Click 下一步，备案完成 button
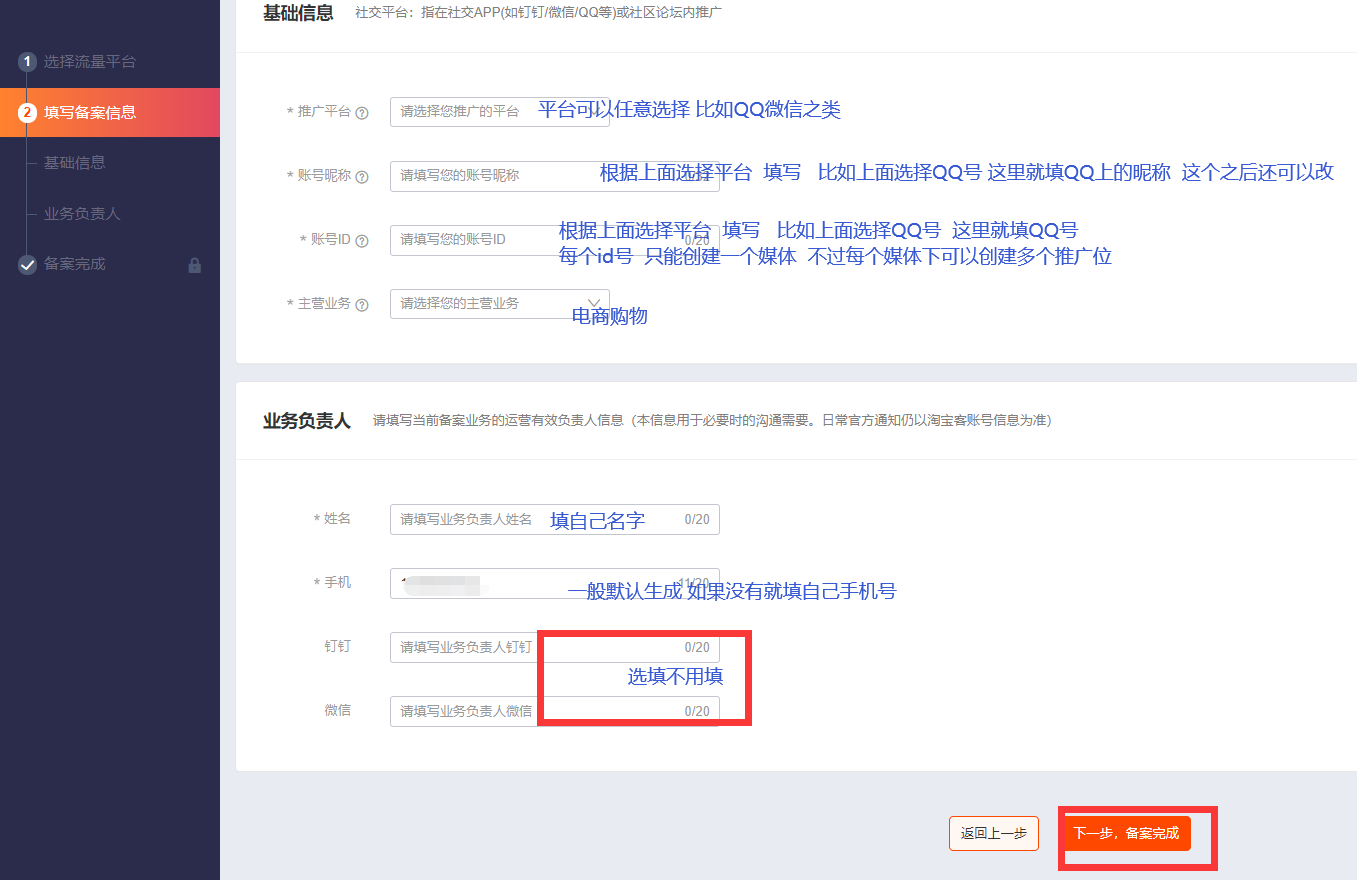This screenshot has width=1357, height=880. coord(1126,833)
